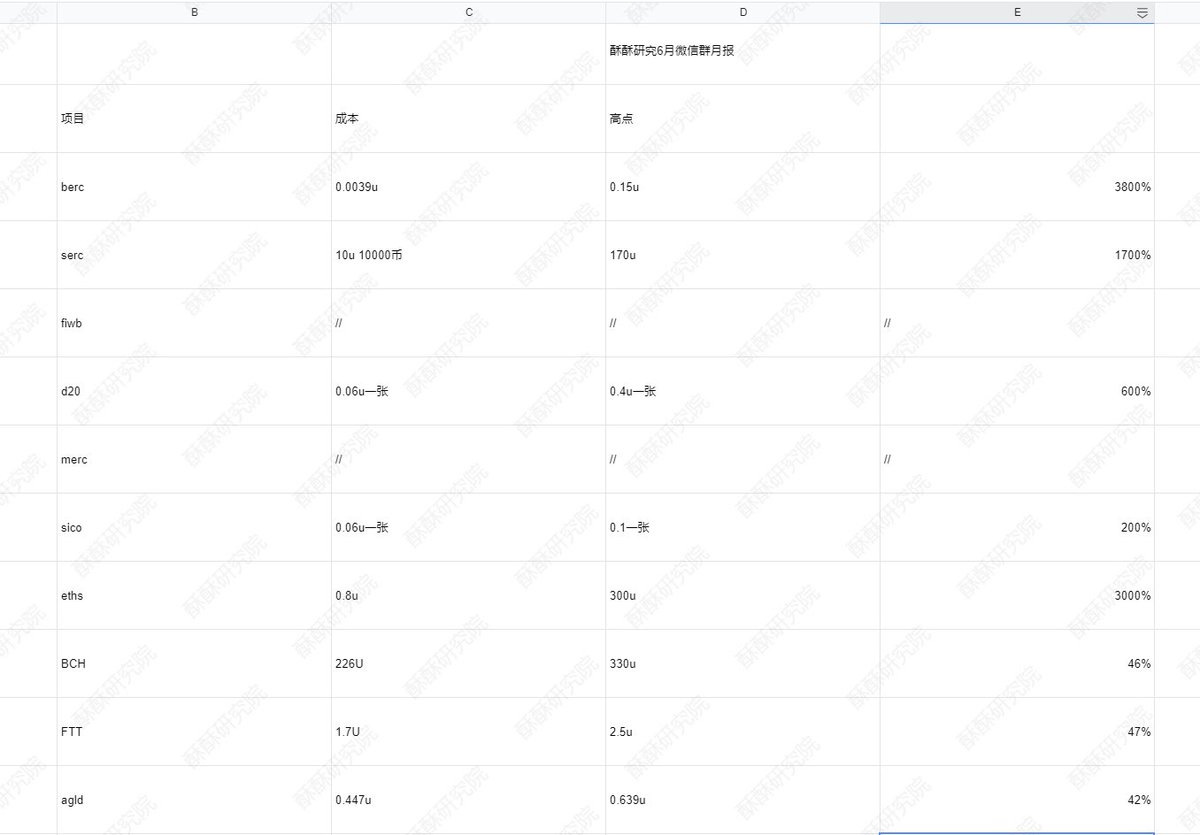1200x835 pixels.
Task: Click the 高点 header cell
Action: click(743, 119)
